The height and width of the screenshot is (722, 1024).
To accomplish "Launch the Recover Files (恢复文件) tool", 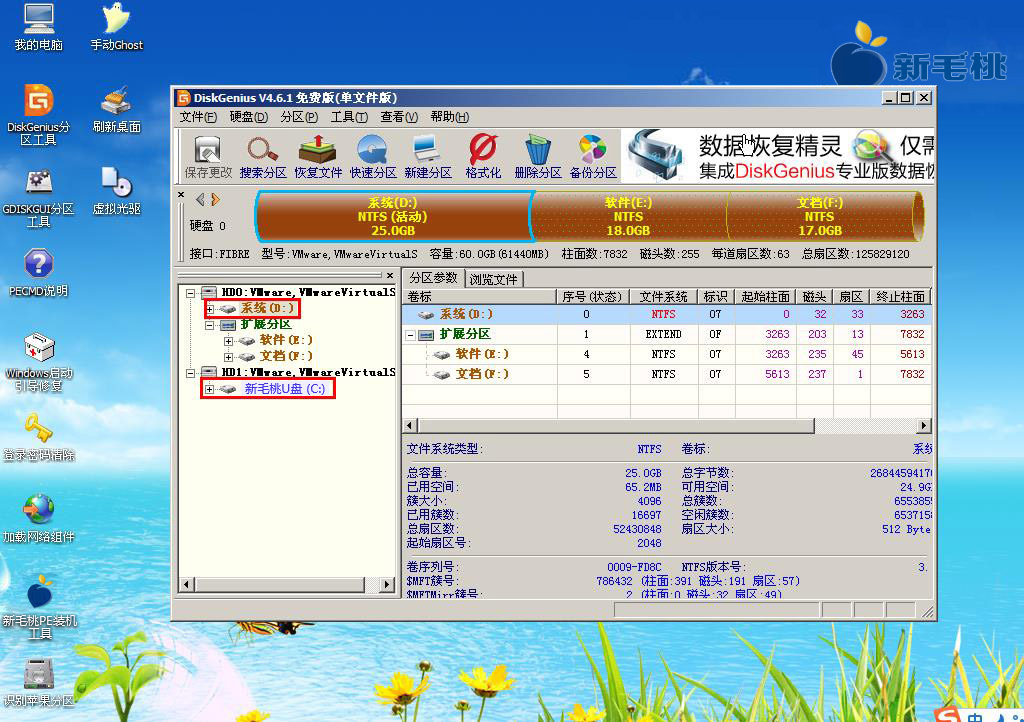I will [318, 157].
